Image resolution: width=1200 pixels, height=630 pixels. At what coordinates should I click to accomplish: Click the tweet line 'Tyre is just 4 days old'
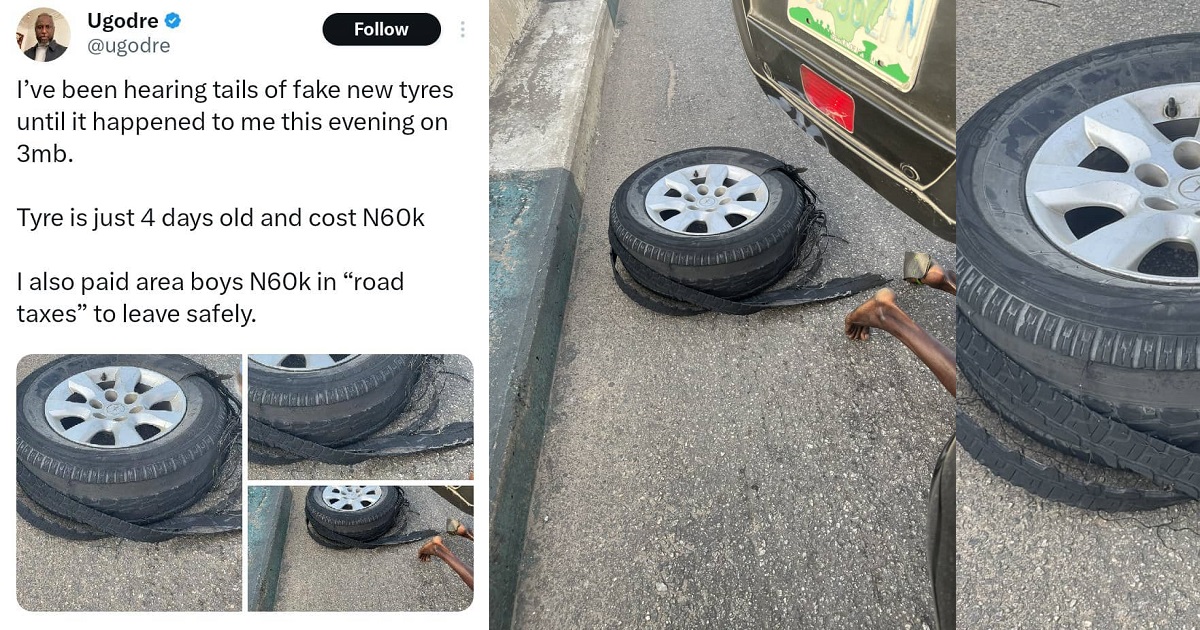point(221,218)
